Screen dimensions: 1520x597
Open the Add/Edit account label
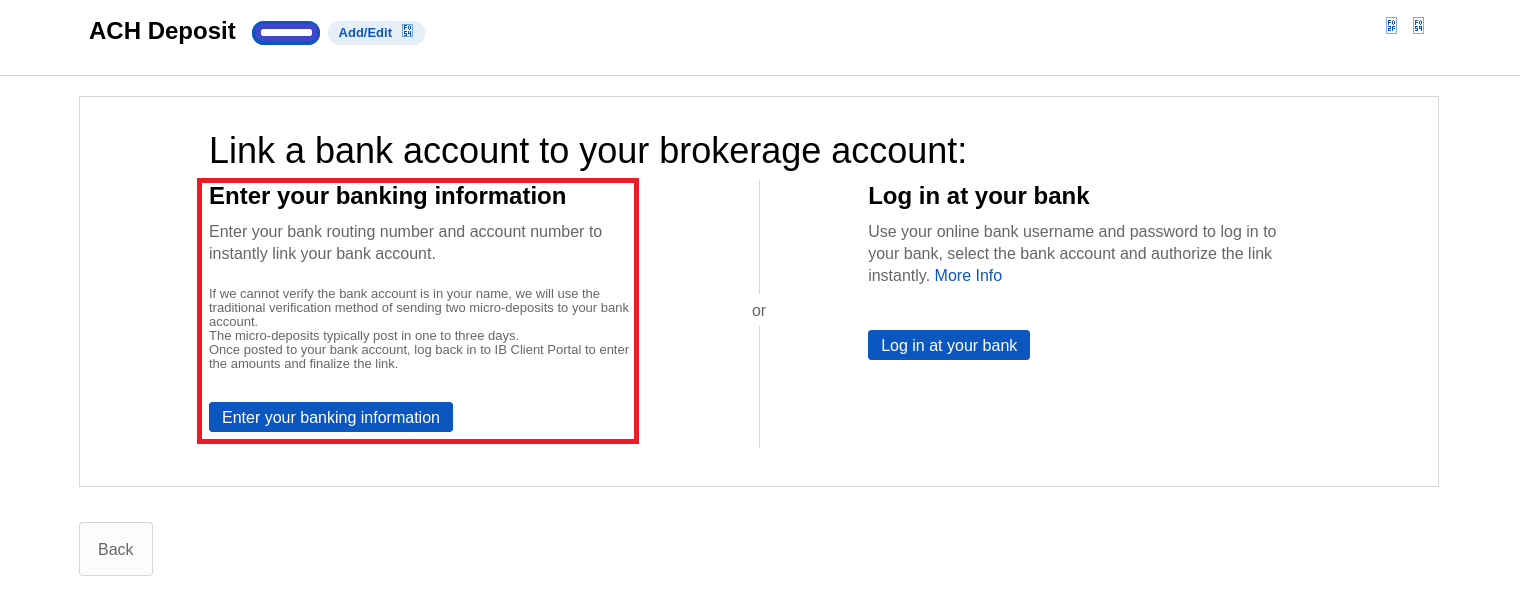[x=365, y=32]
